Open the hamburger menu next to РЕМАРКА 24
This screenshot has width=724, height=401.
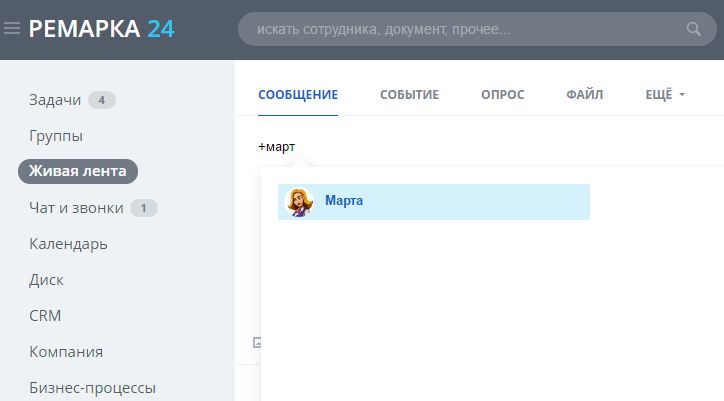[x=12, y=29]
